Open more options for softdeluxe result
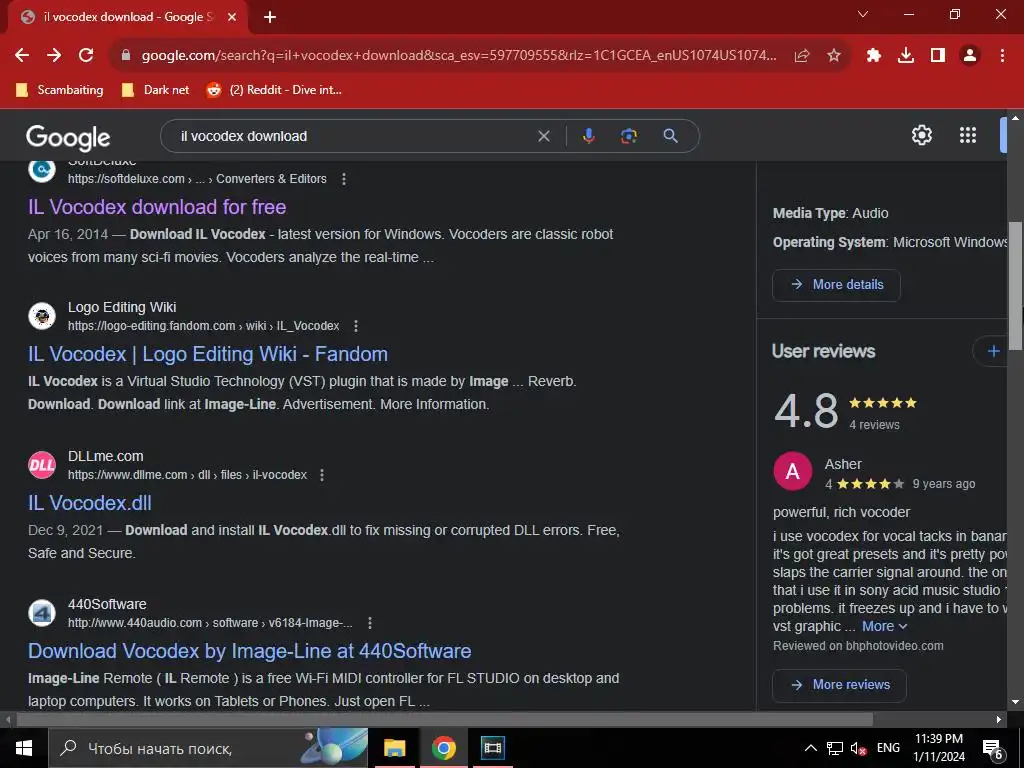Viewport: 1024px width, 768px height. point(344,179)
